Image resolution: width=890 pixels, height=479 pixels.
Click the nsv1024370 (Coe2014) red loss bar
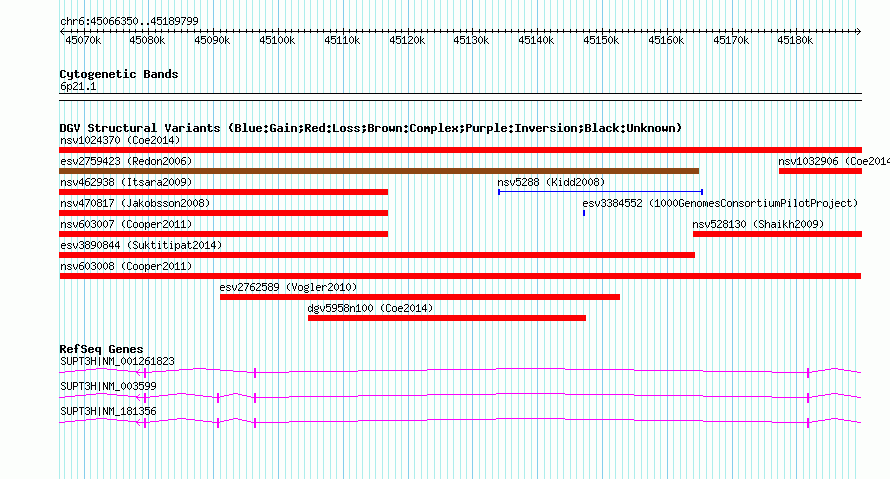(460, 150)
